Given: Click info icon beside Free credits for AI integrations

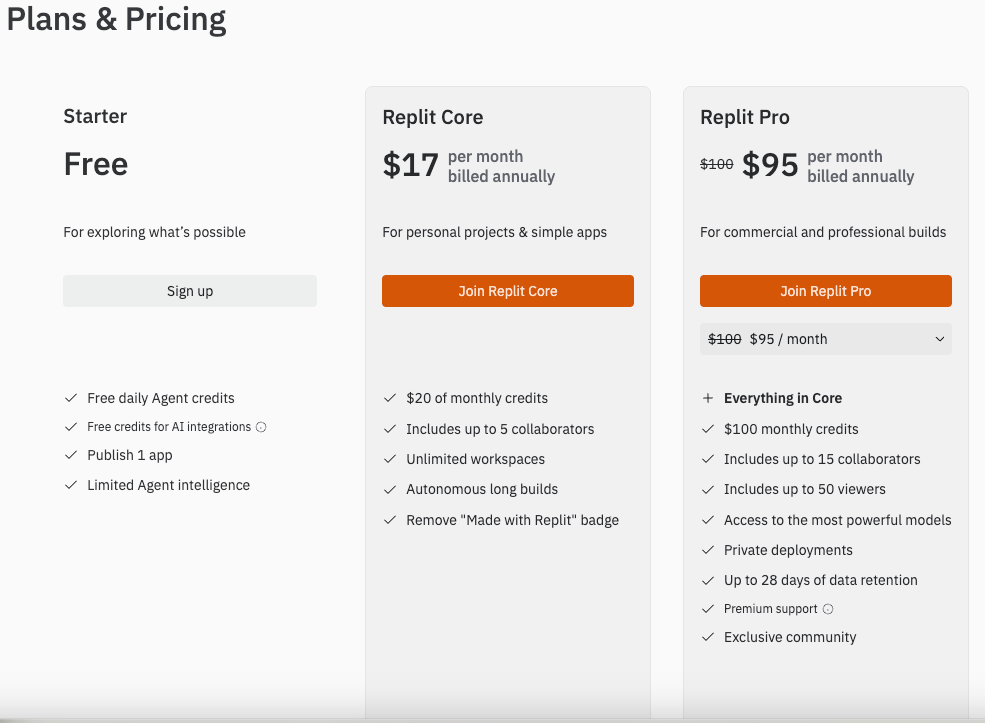Looking at the screenshot, I should point(261,427).
